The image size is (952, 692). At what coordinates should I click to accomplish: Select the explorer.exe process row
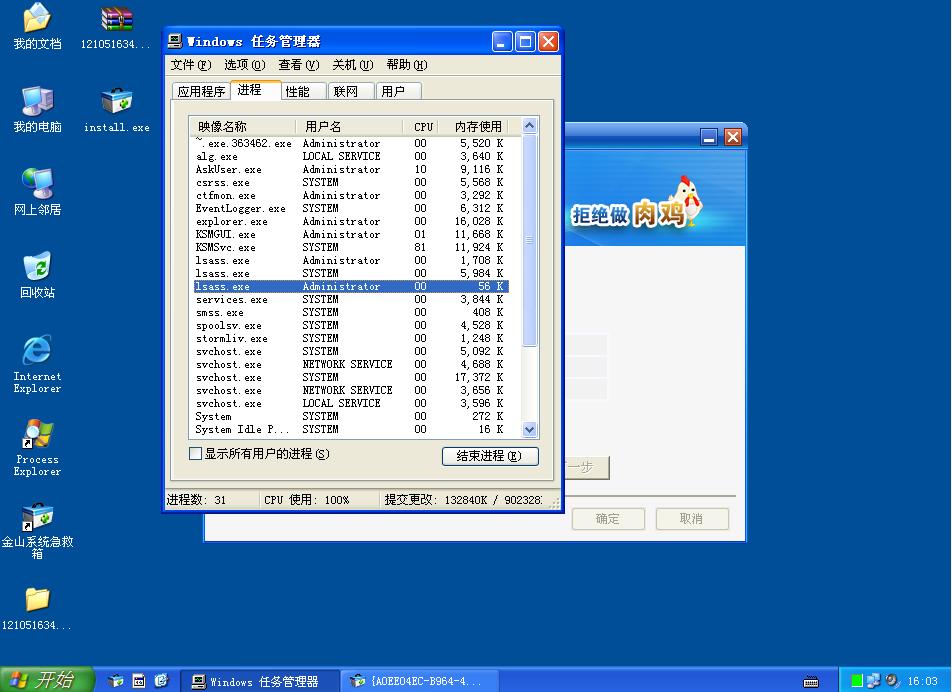point(351,222)
